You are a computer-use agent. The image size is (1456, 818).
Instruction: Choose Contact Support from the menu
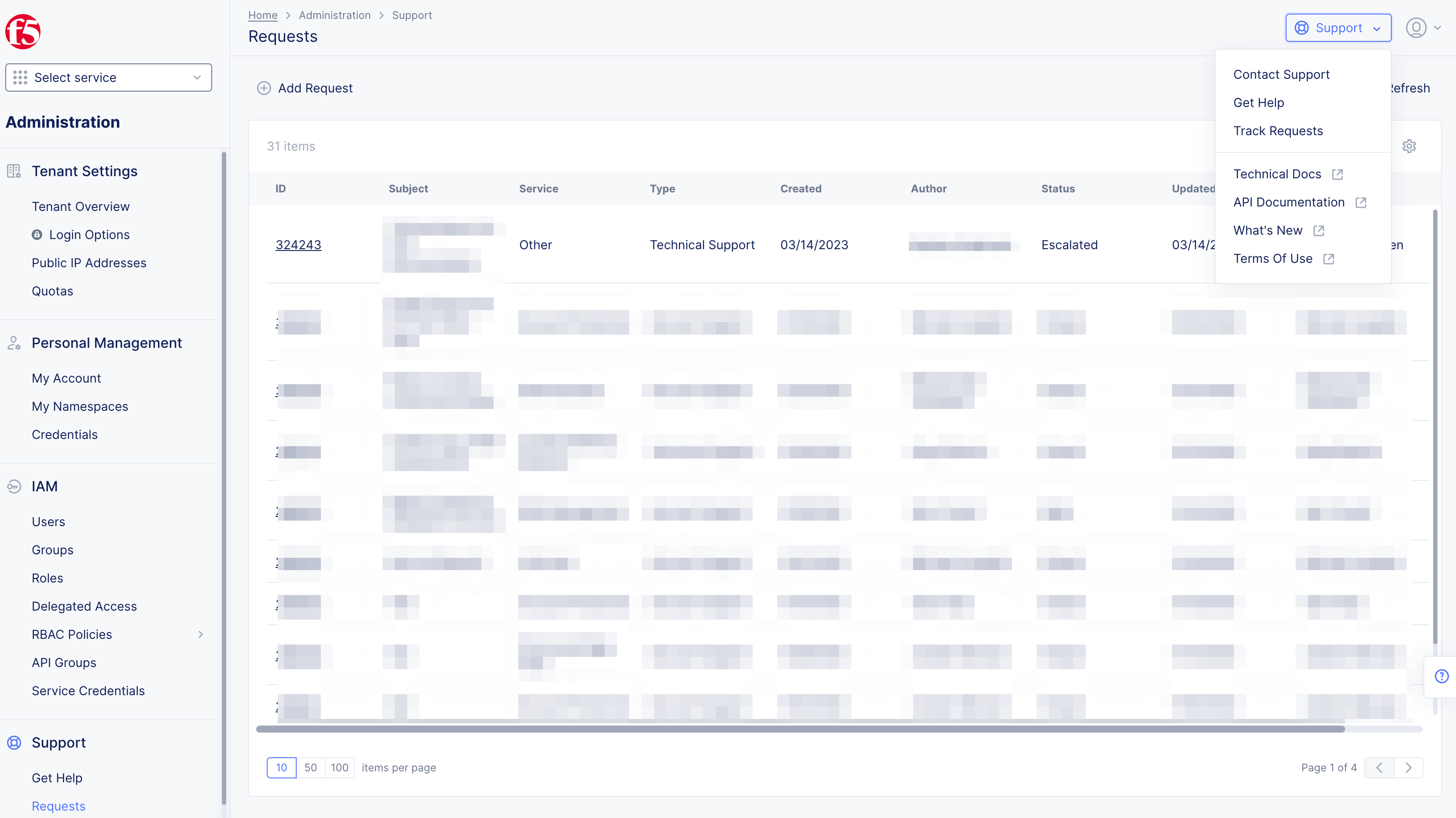(1281, 74)
